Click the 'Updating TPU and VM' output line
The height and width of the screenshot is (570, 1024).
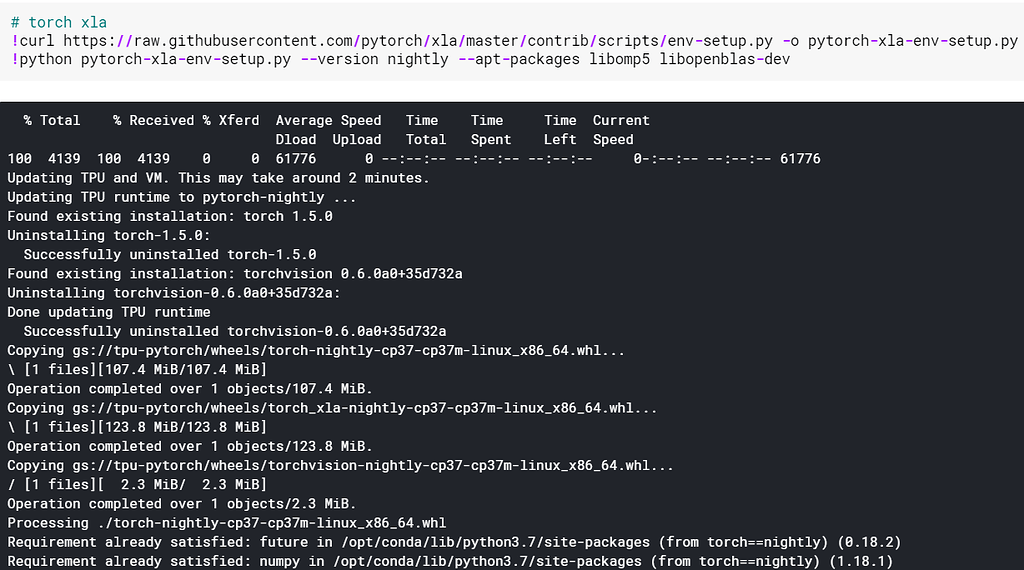(218, 178)
